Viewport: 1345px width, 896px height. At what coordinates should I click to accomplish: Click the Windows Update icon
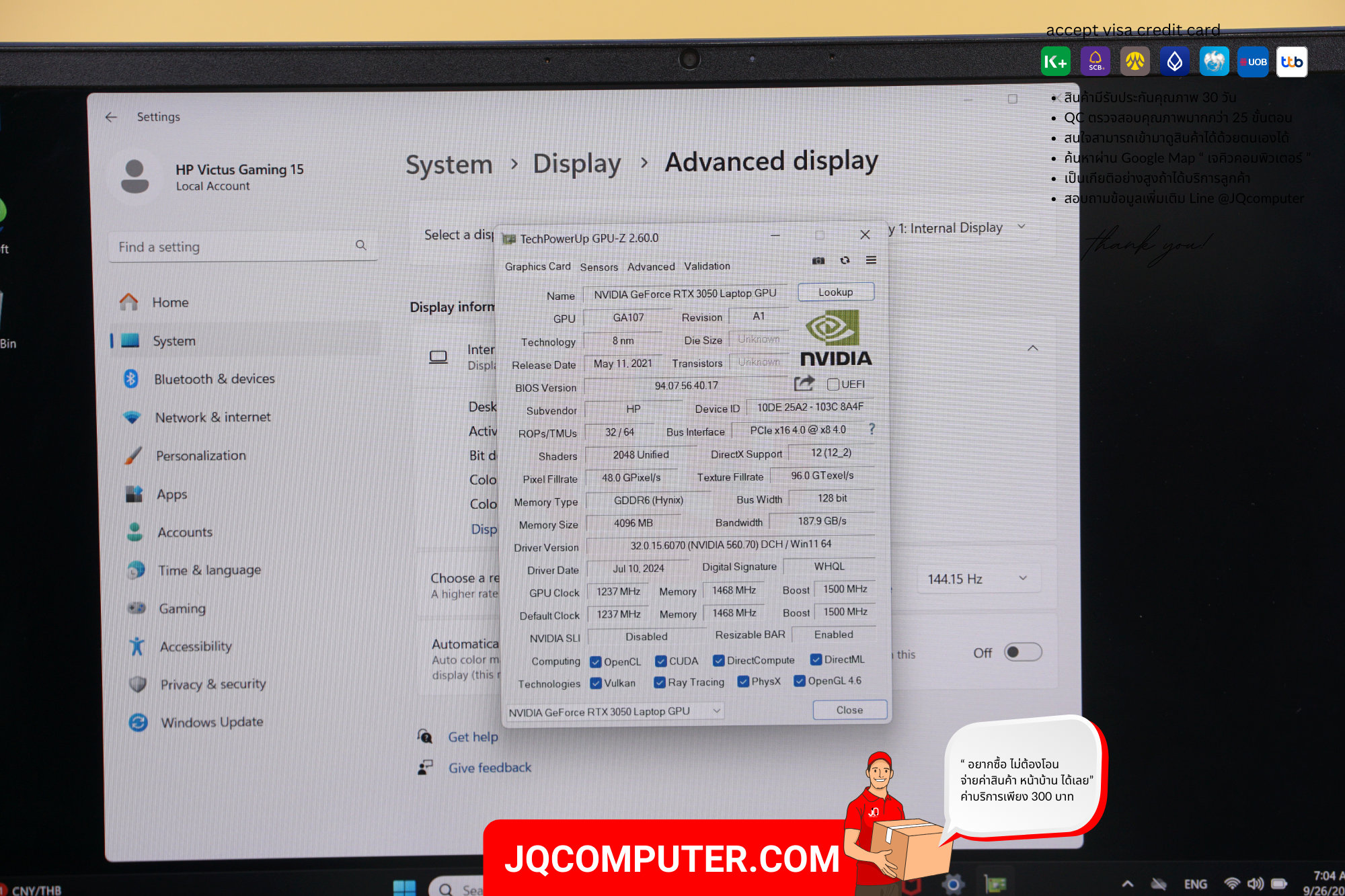[139, 723]
